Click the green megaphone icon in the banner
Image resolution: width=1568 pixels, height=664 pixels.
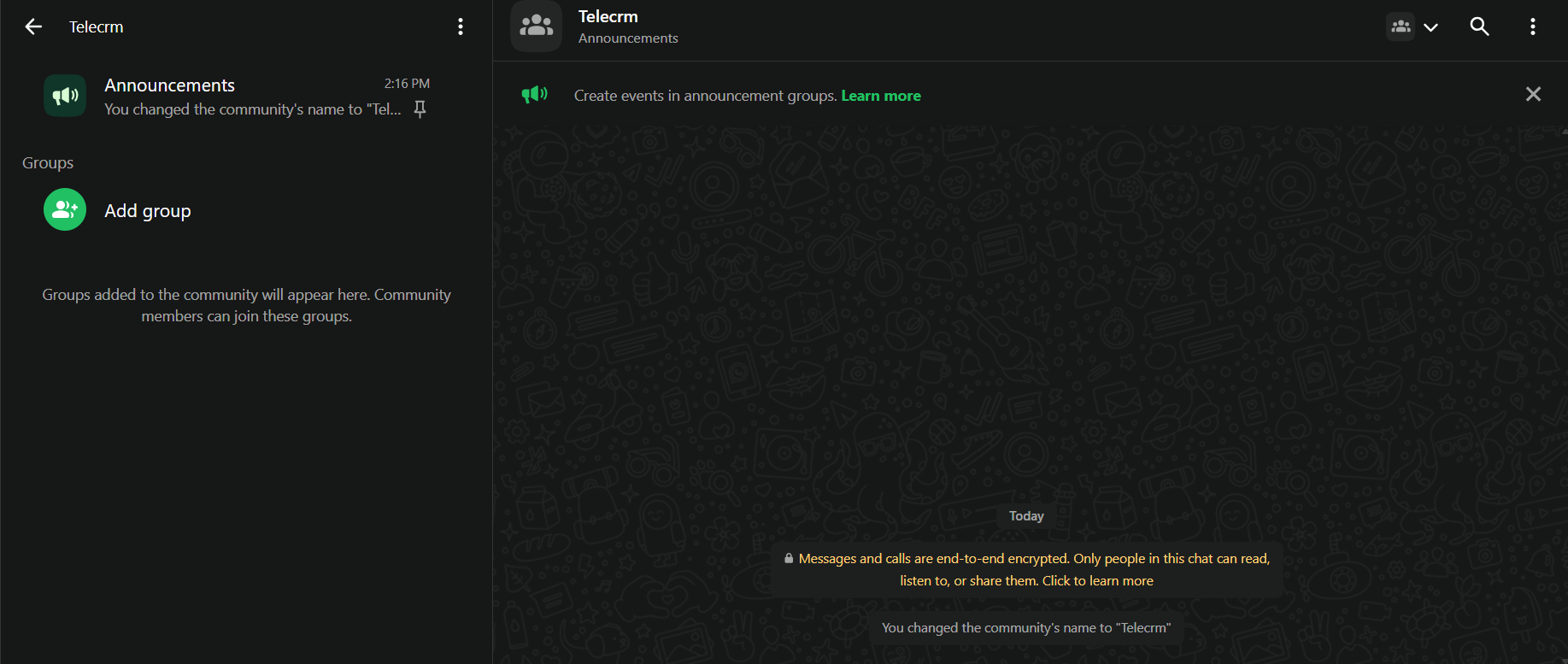535,94
